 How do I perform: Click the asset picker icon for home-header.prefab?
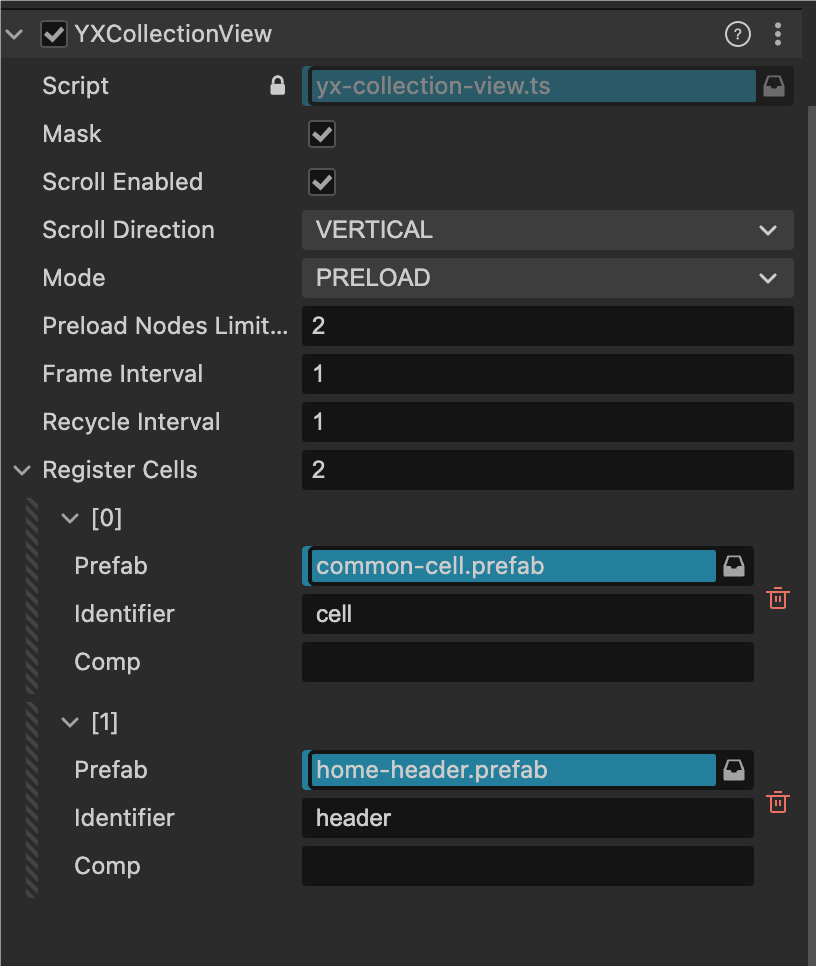pos(734,770)
